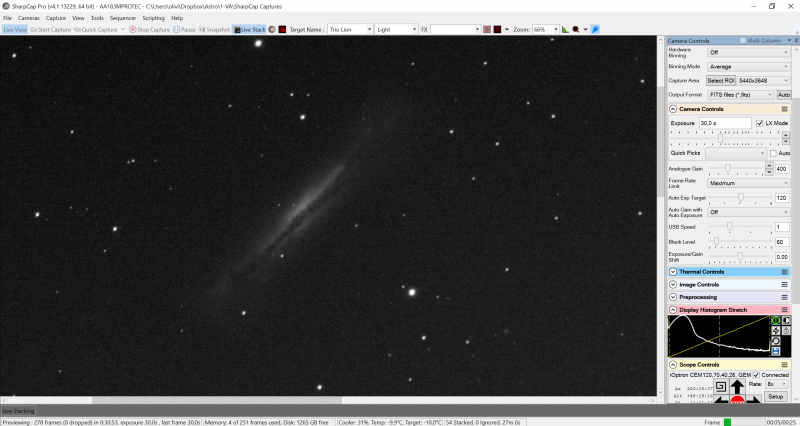Click the Live View button

[15, 30]
